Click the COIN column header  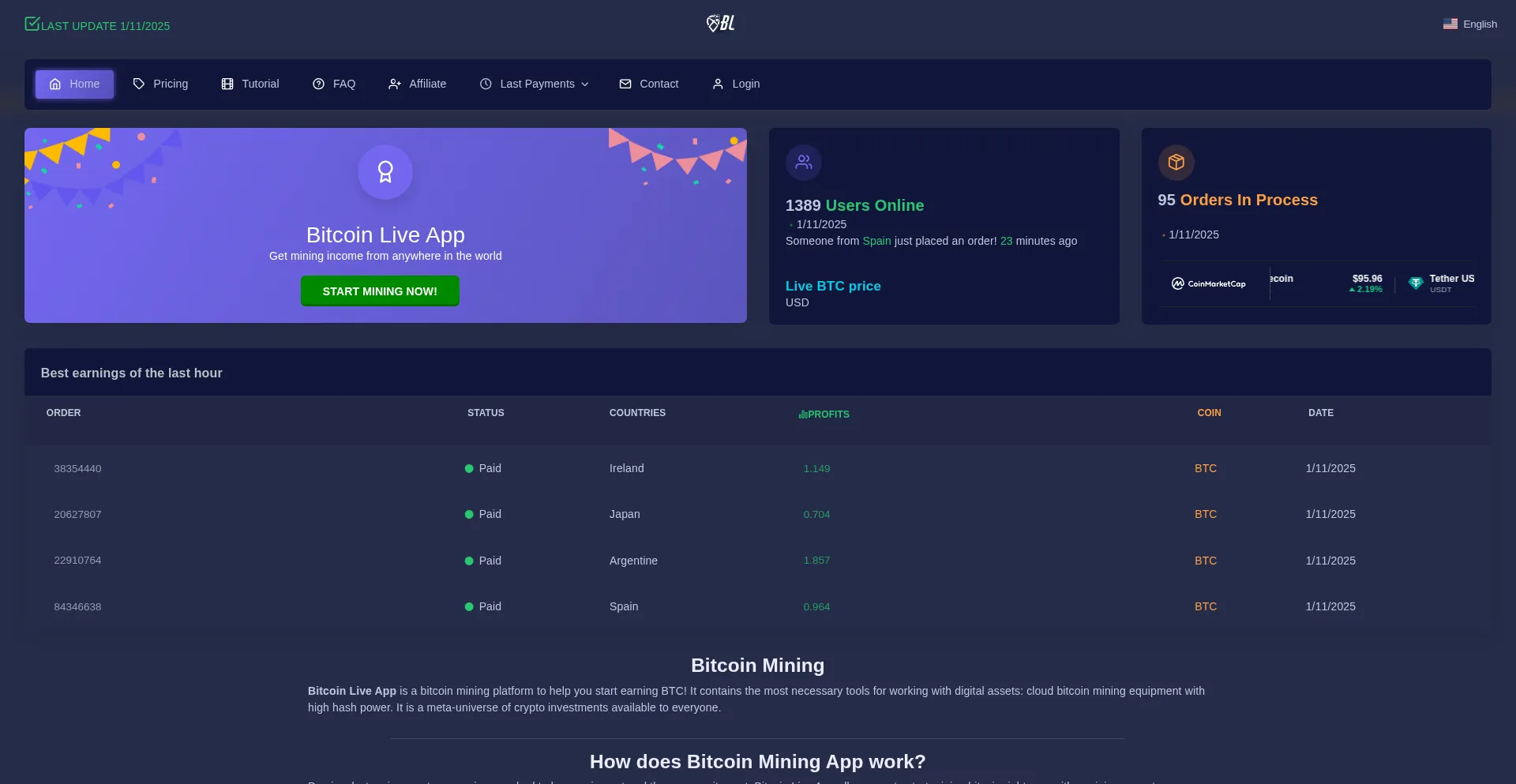point(1209,413)
